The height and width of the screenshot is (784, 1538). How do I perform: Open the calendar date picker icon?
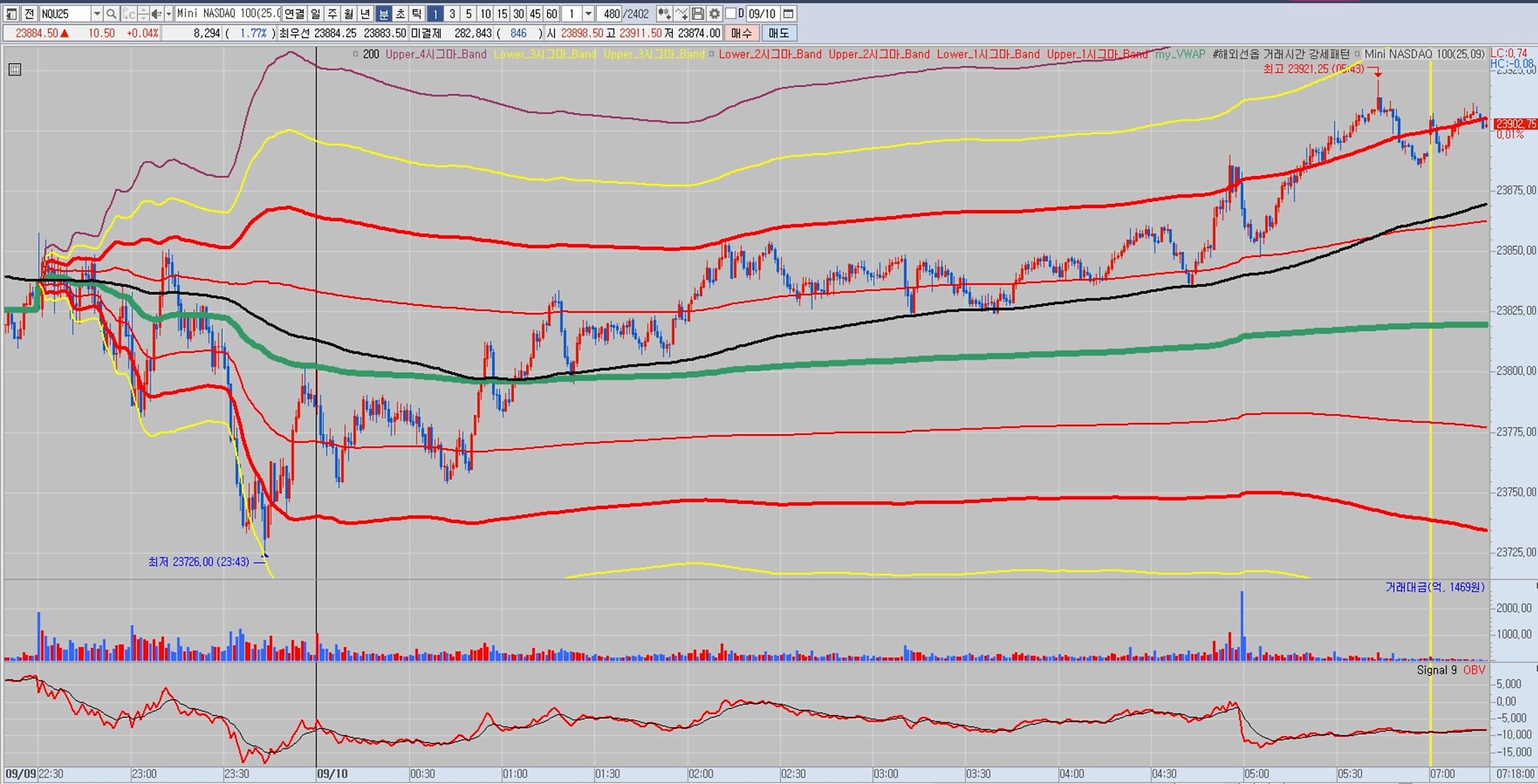(788, 14)
